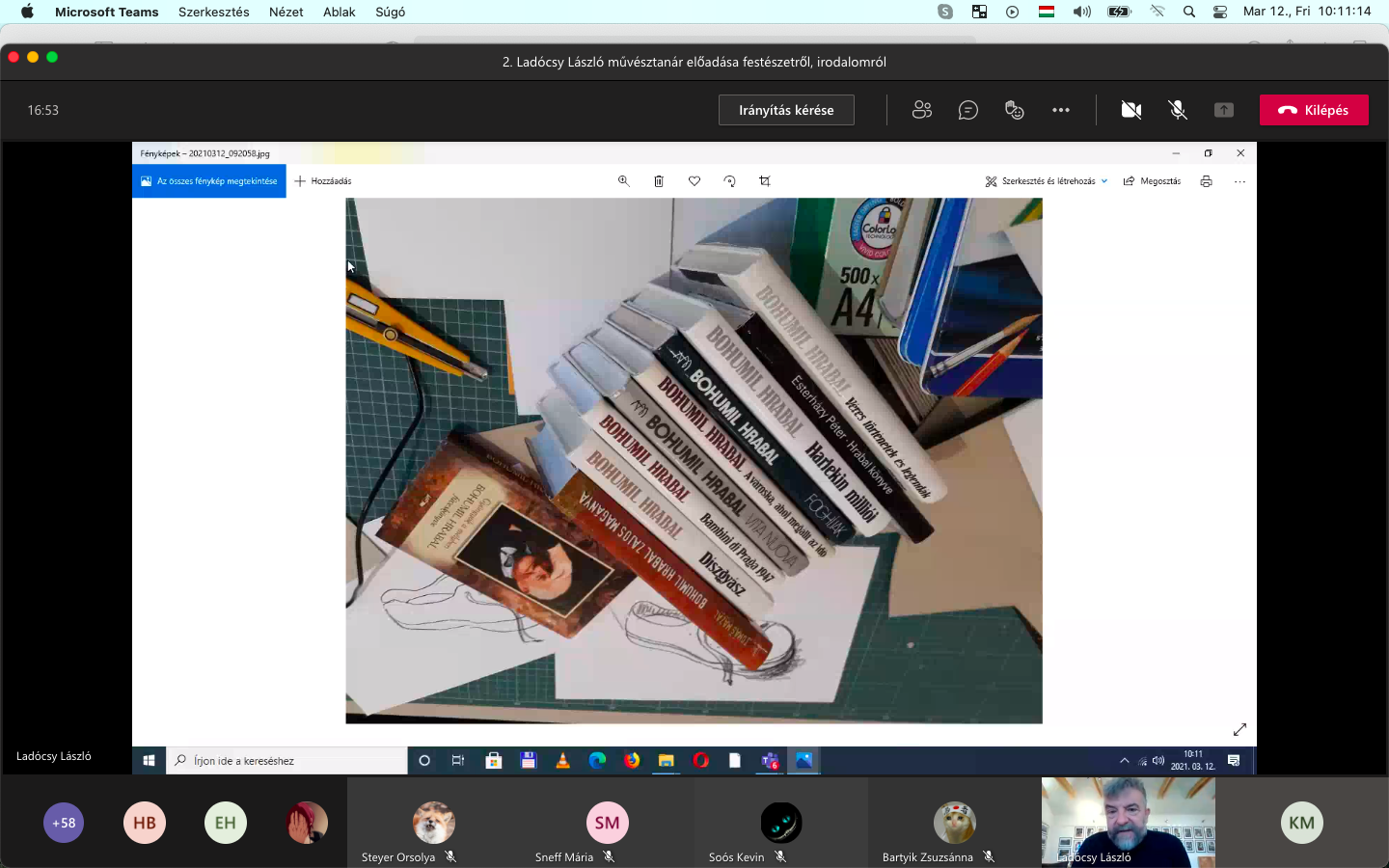The image size is (1389, 868).
Task: Click the Megosztás share button
Action: [1152, 181]
